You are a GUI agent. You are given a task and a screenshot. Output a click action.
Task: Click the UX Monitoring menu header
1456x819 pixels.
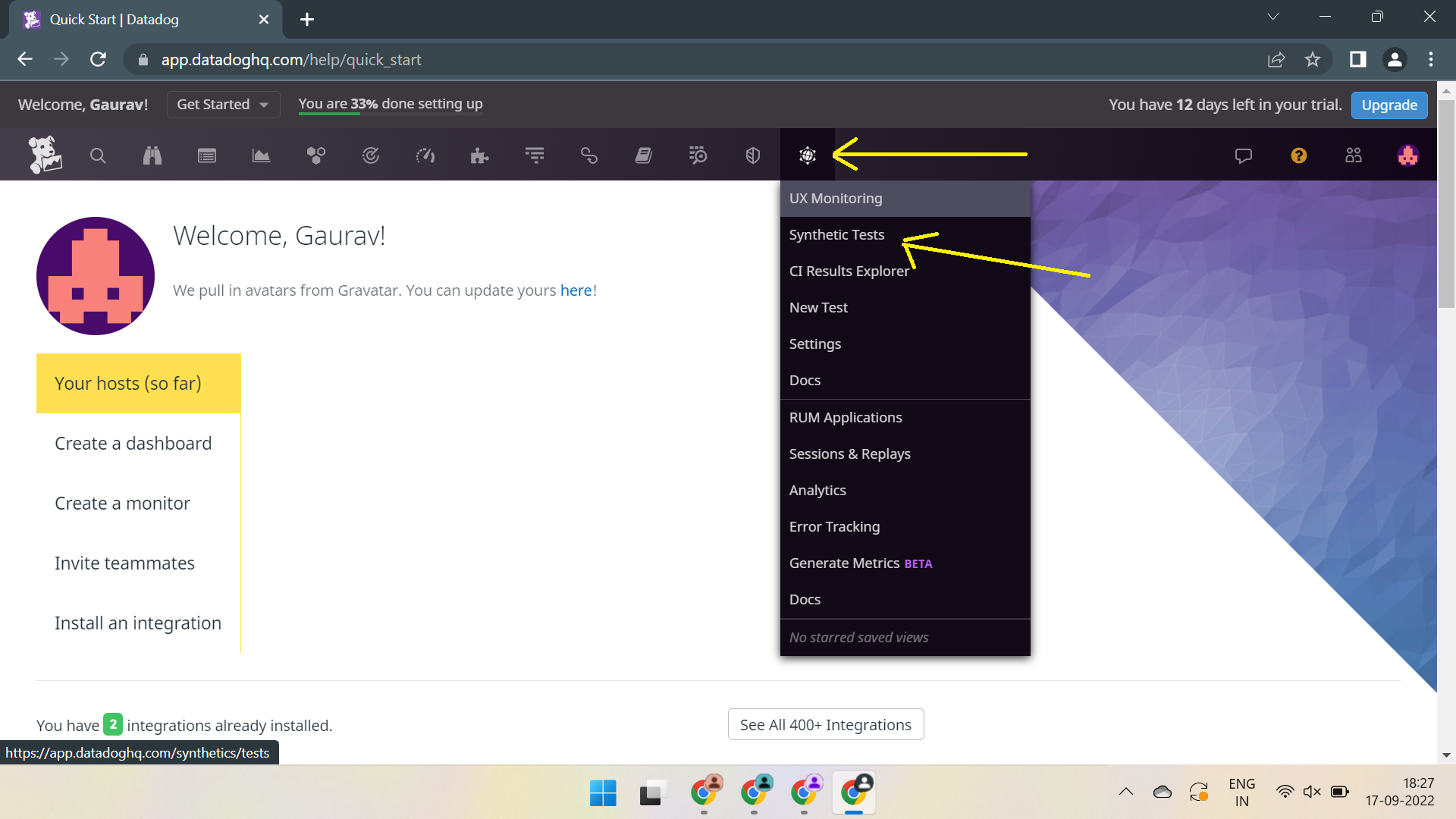[905, 199]
